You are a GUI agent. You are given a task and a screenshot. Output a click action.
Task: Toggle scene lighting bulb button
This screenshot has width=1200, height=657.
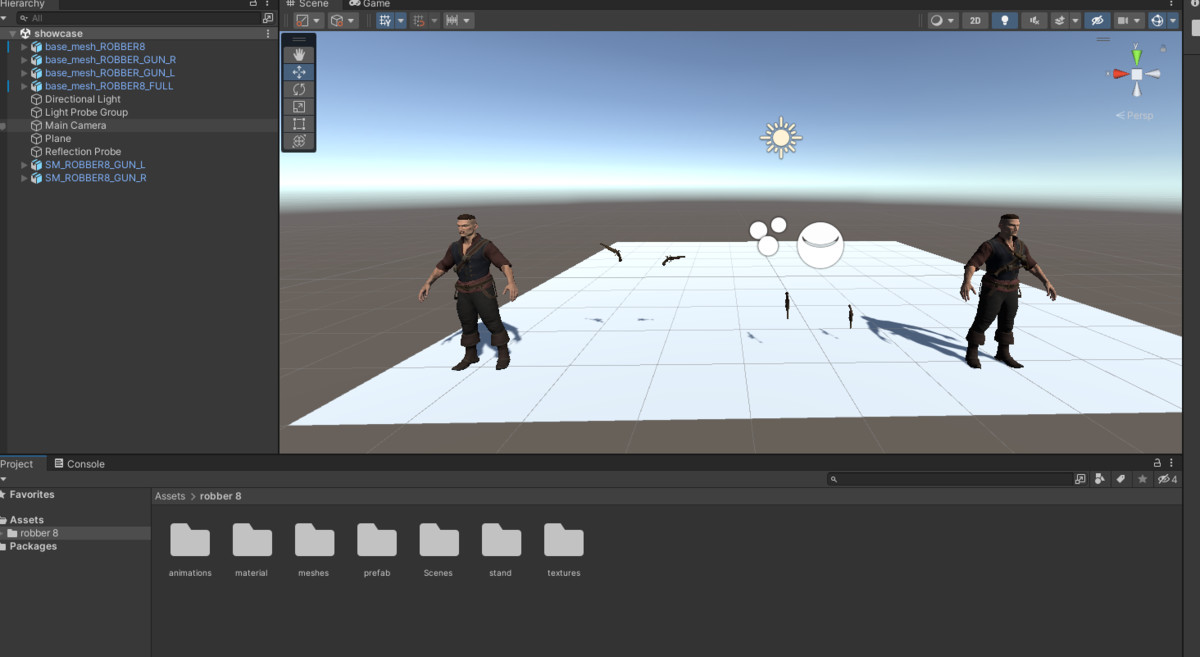pyautogui.click(x=1004, y=20)
